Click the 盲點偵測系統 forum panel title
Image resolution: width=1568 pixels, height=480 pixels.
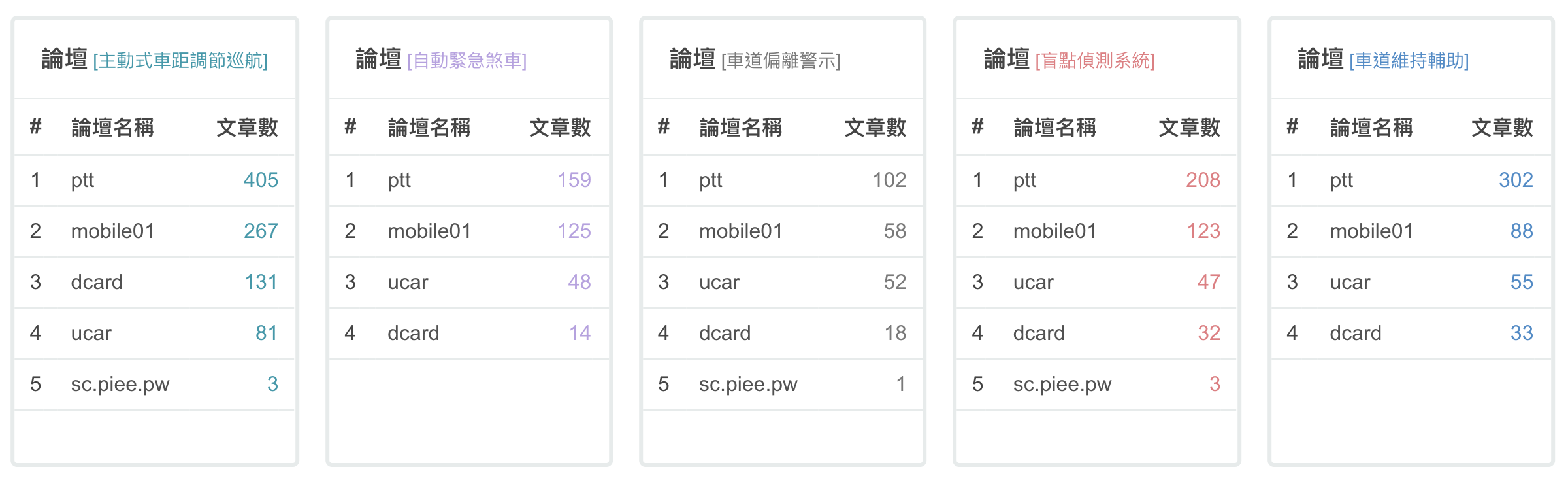pos(1070,60)
